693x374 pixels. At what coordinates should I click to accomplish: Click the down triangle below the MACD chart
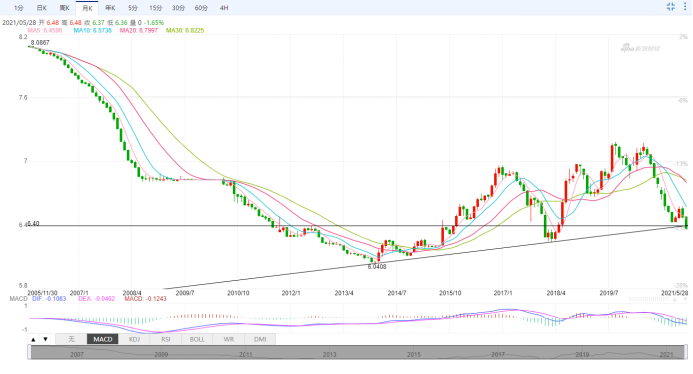(x=45, y=339)
